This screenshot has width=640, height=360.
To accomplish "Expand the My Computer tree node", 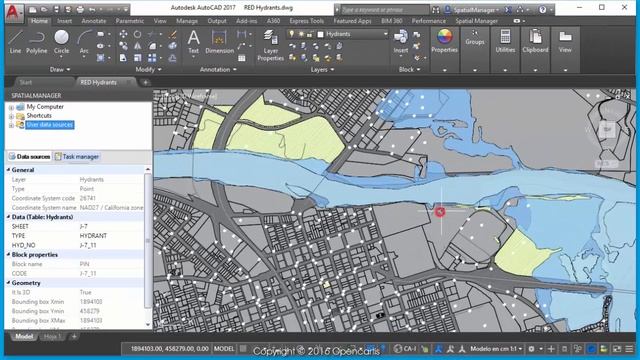I will 11,107.
